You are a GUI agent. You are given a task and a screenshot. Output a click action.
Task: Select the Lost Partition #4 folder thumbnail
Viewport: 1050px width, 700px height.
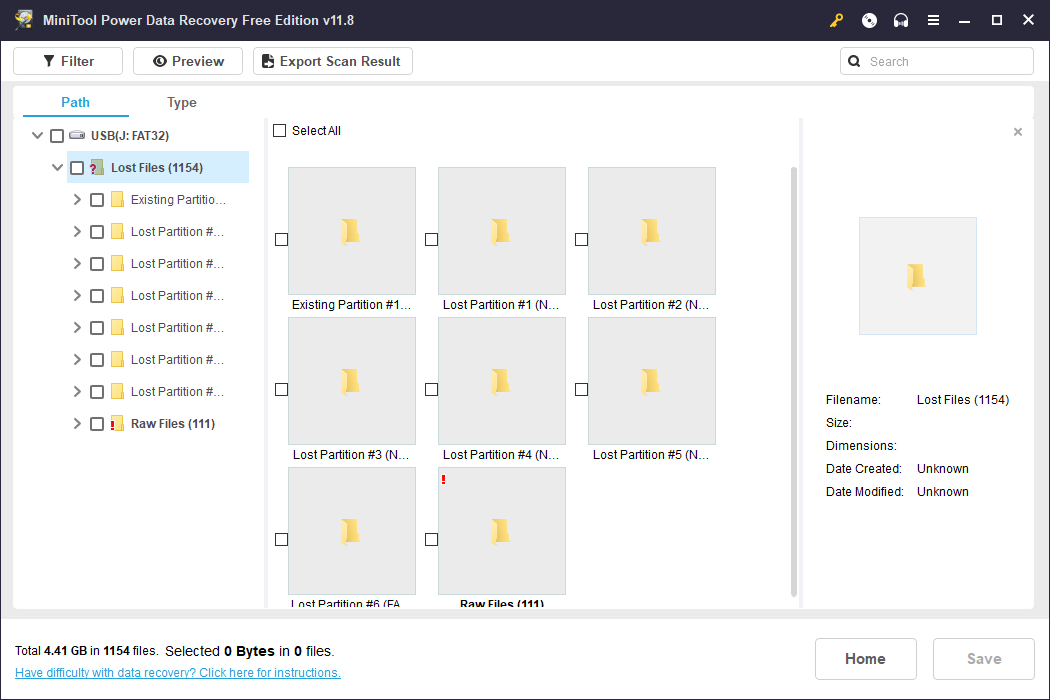tap(502, 381)
